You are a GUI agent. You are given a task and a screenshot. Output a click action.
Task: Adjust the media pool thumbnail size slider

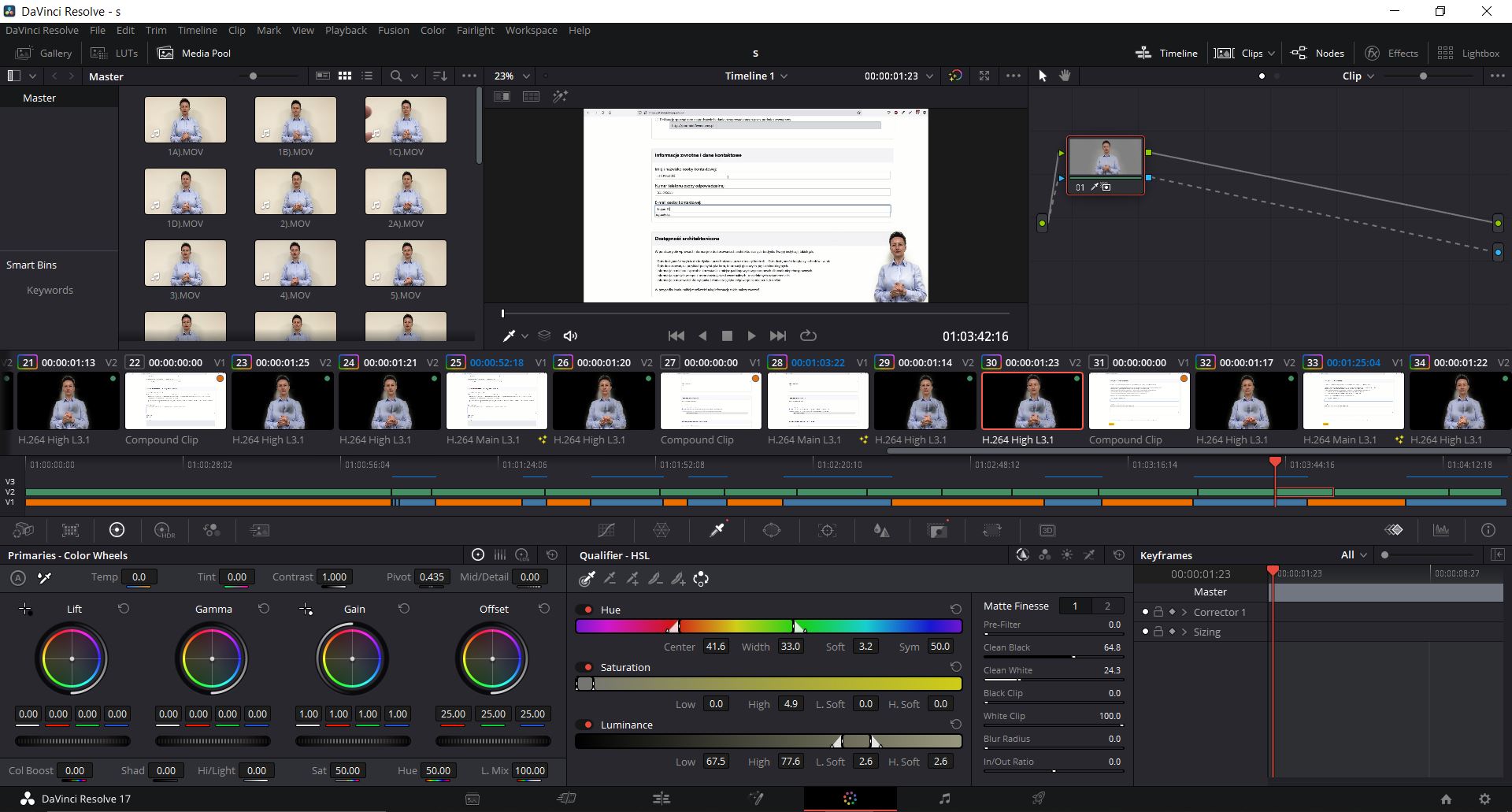269,76
